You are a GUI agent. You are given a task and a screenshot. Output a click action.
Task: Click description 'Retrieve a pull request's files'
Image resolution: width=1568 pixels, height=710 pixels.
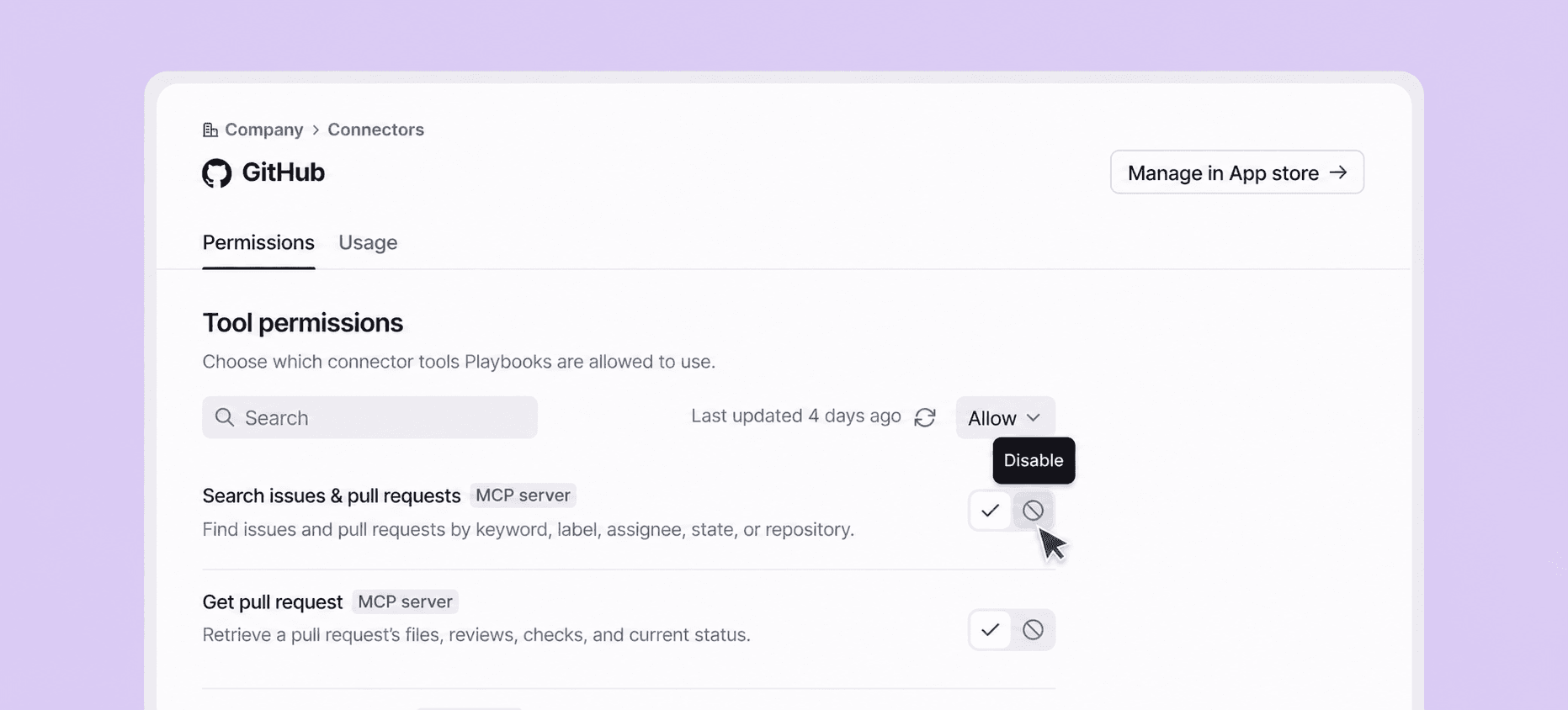coord(476,634)
